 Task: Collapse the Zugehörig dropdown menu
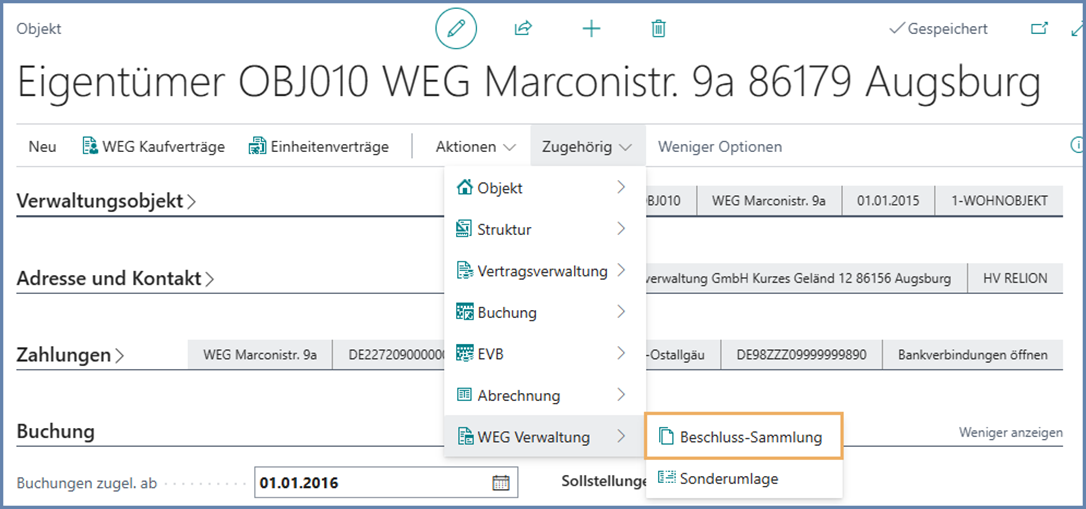(587, 147)
